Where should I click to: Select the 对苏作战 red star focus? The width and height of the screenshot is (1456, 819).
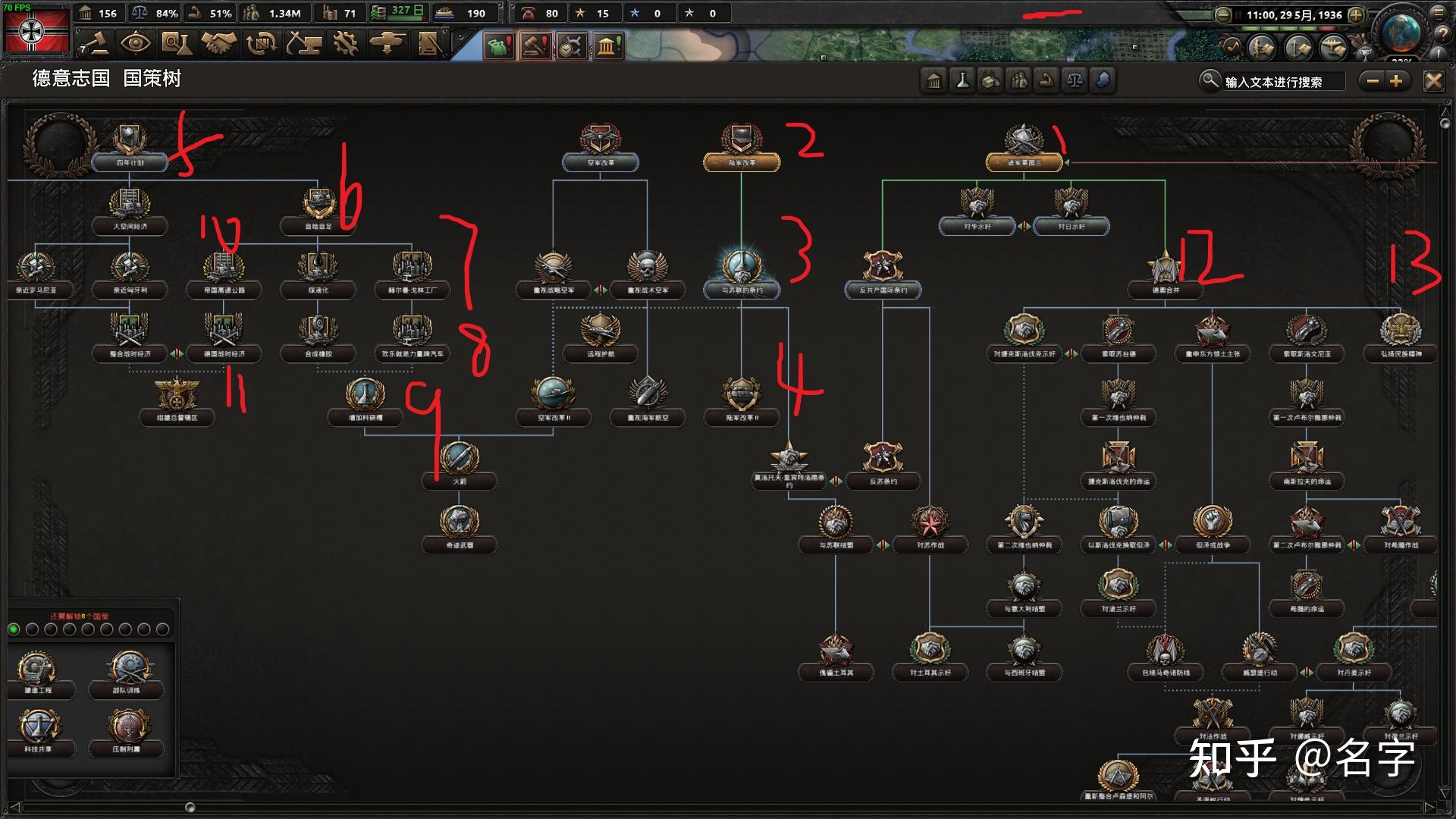[930, 530]
